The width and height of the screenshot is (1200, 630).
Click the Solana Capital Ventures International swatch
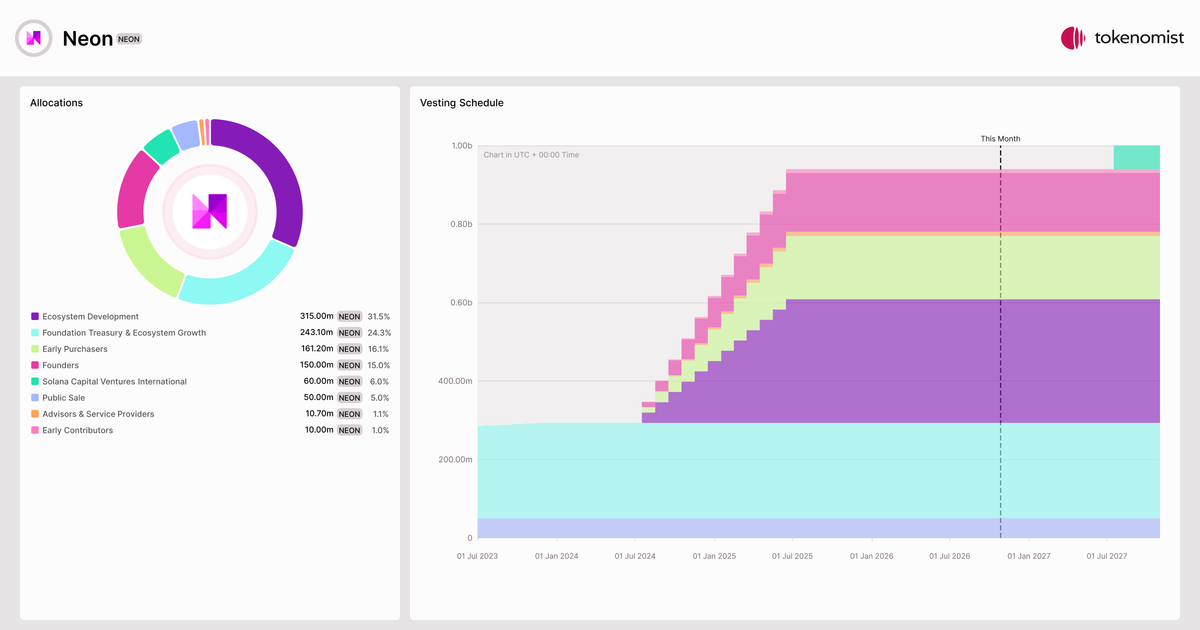(35, 381)
